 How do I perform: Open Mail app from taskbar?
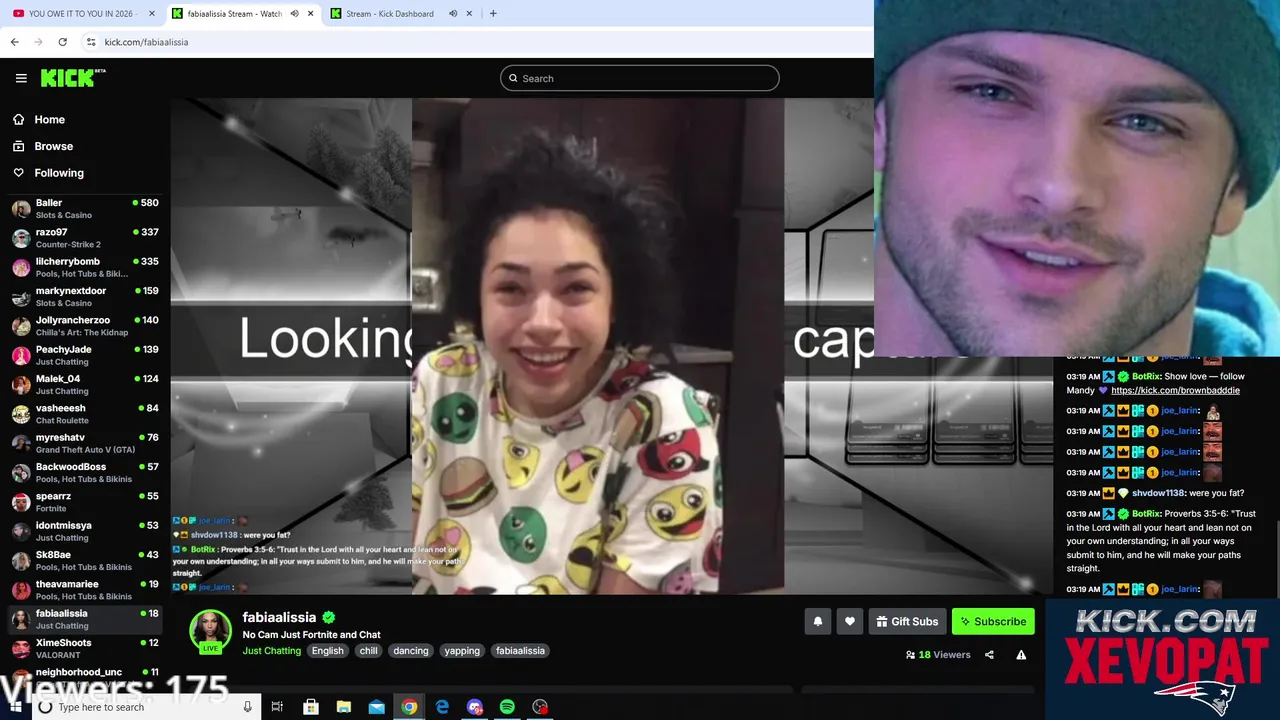coord(376,707)
